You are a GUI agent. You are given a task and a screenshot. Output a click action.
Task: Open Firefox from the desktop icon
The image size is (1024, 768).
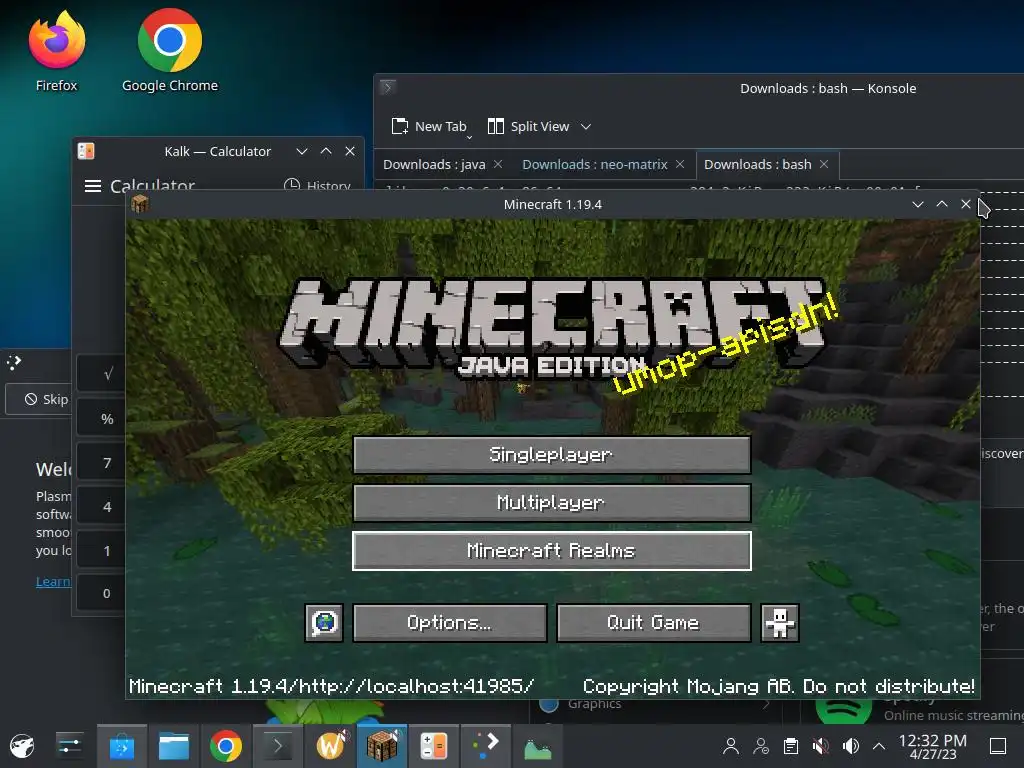[56, 51]
